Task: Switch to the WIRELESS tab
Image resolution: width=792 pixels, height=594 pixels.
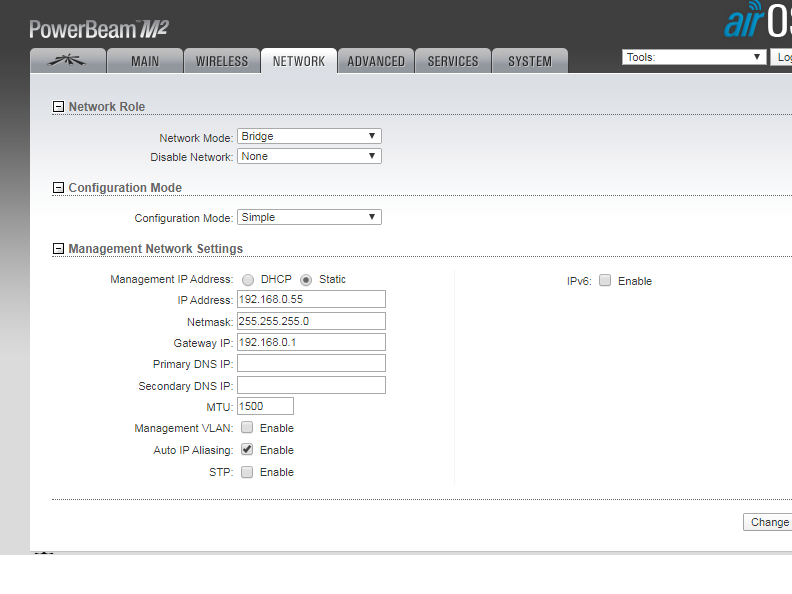Action: (x=222, y=61)
